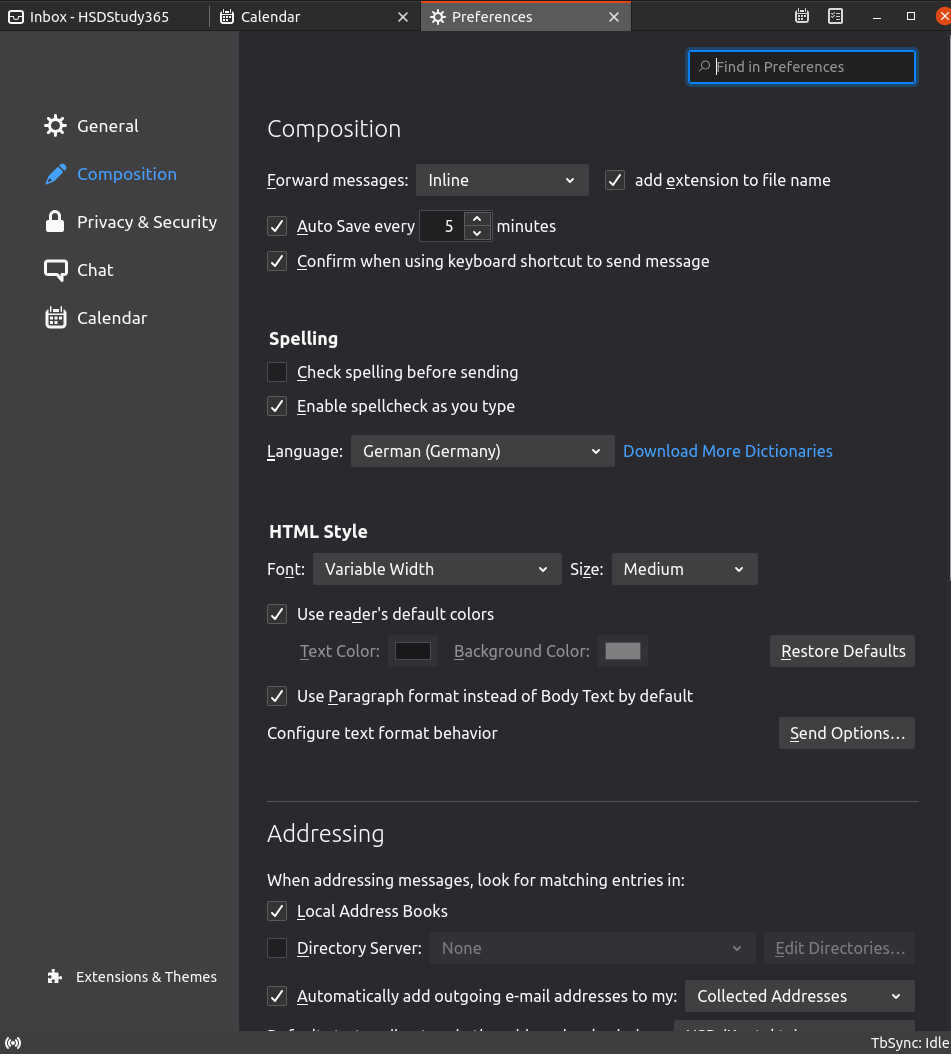951x1054 pixels.
Task: Click the Composition pencil icon
Action: coord(55,174)
